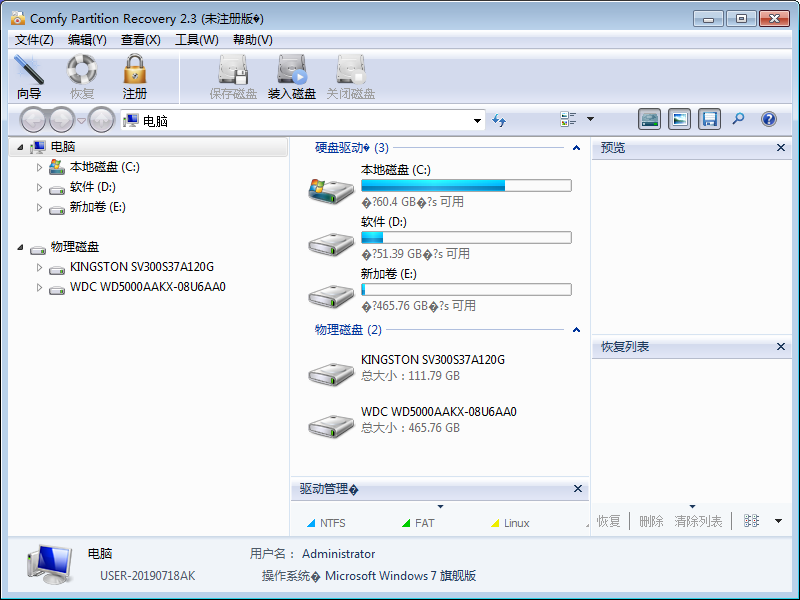Expand WDC WD5000AAKX-08U6AA0 in the tree
This screenshot has height=600, width=800.
pyautogui.click(x=39, y=287)
